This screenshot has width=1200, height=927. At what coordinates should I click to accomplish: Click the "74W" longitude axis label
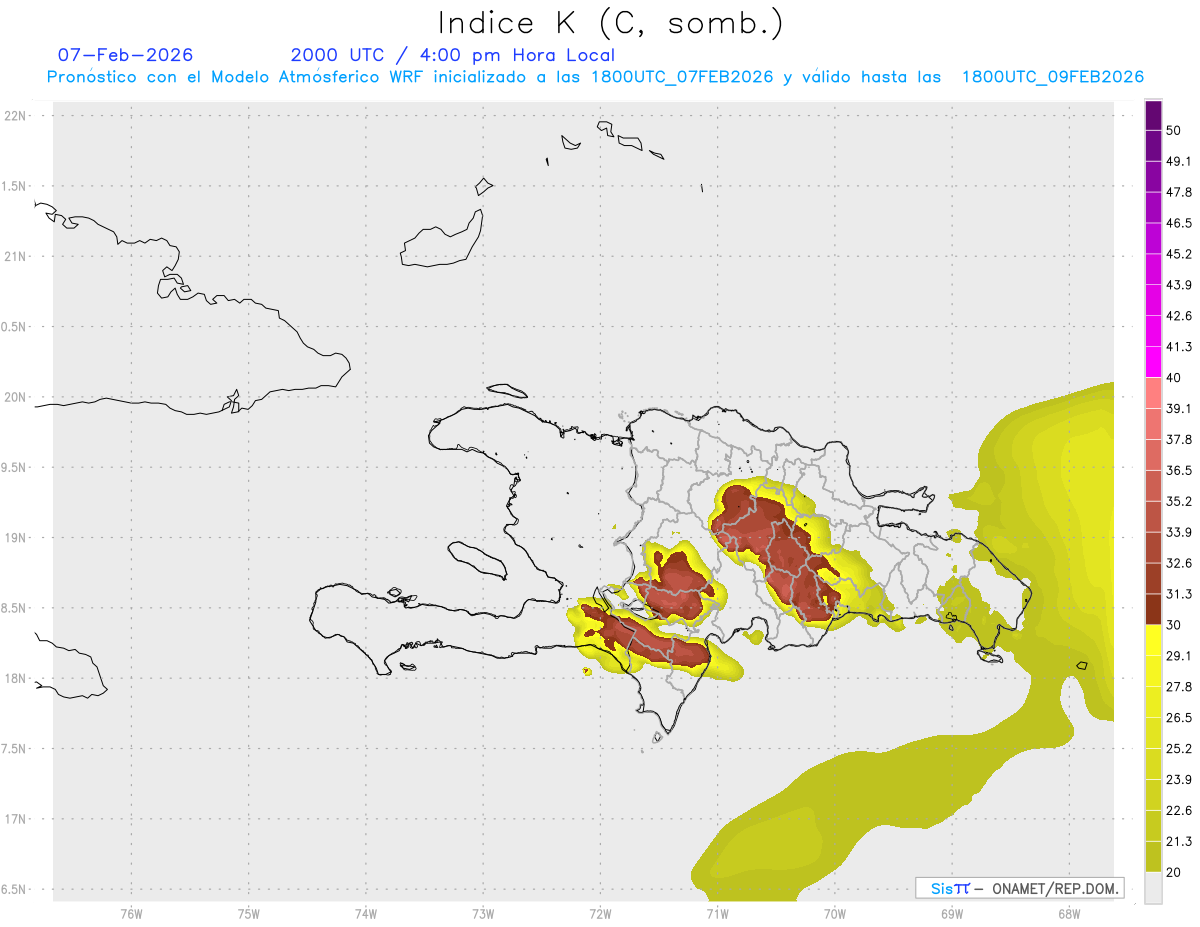click(365, 914)
